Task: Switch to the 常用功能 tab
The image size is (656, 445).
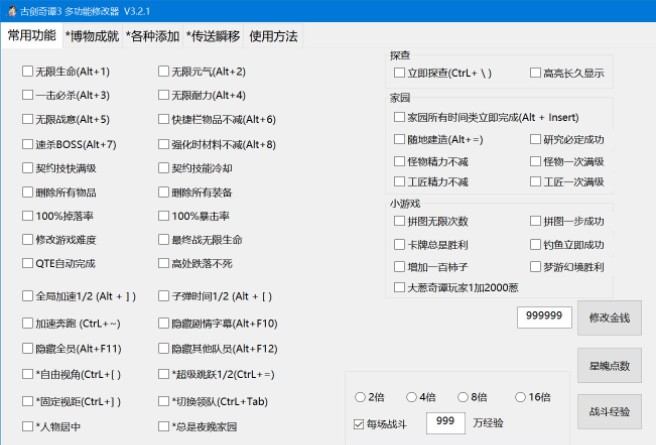Action: pyautogui.click(x=32, y=36)
